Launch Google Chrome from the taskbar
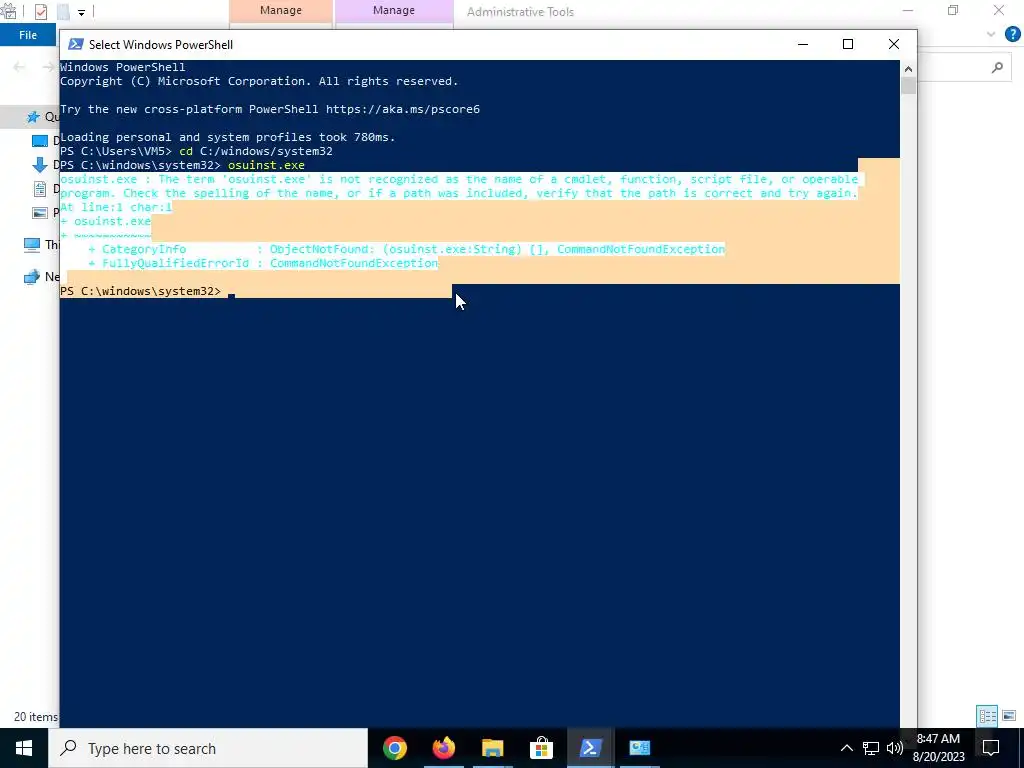Image resolution: width=1024 pixels, height=768 pixels. (394, 748)
